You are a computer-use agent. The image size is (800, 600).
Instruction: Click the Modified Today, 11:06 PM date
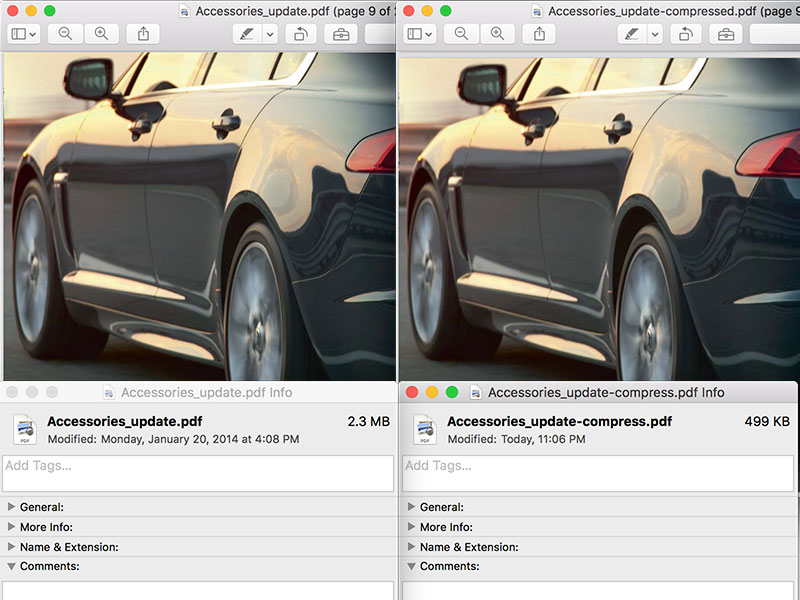coord(516,439)
